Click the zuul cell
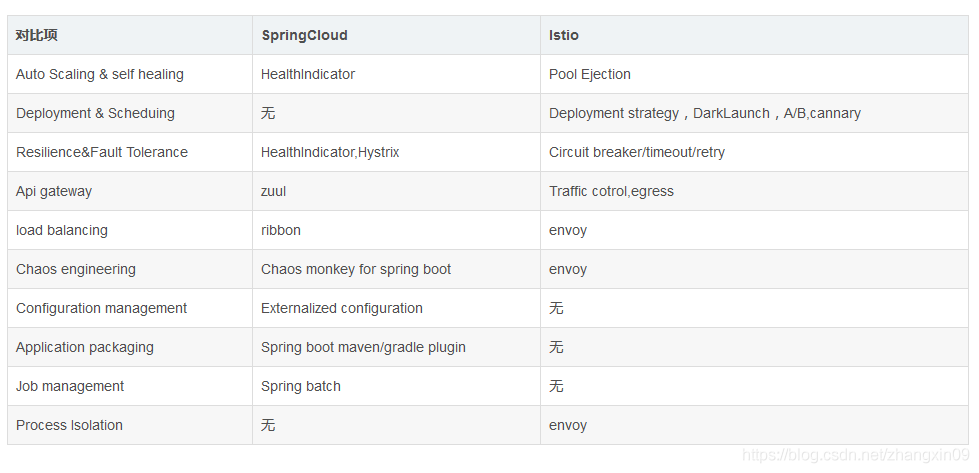This screenshot has width=979, height=473. coord(273,191)
